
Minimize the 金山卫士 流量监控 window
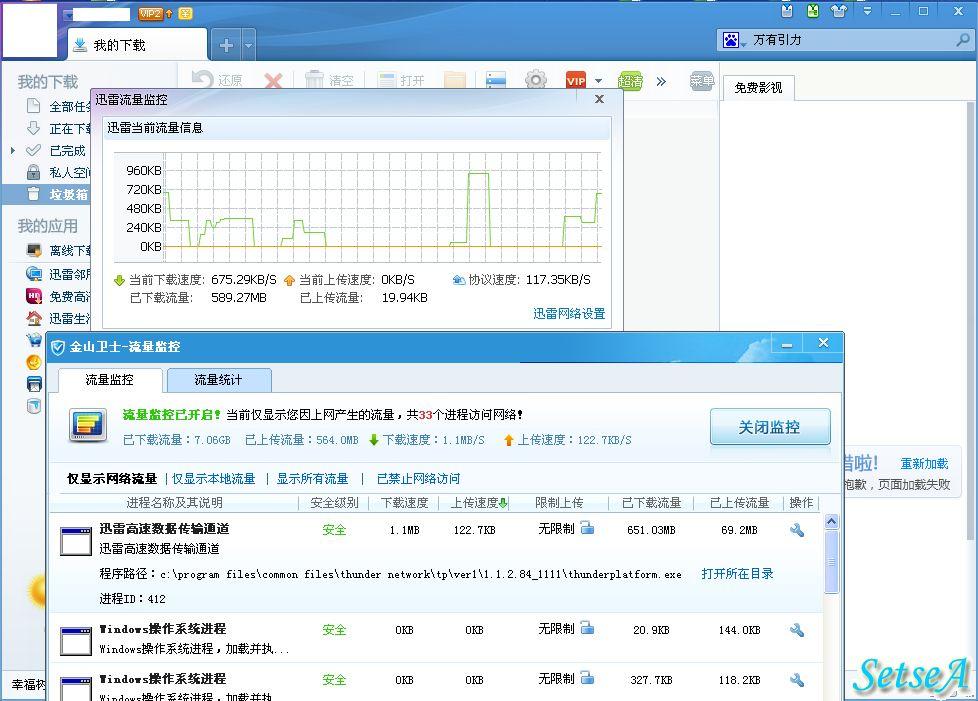point(787,344)
